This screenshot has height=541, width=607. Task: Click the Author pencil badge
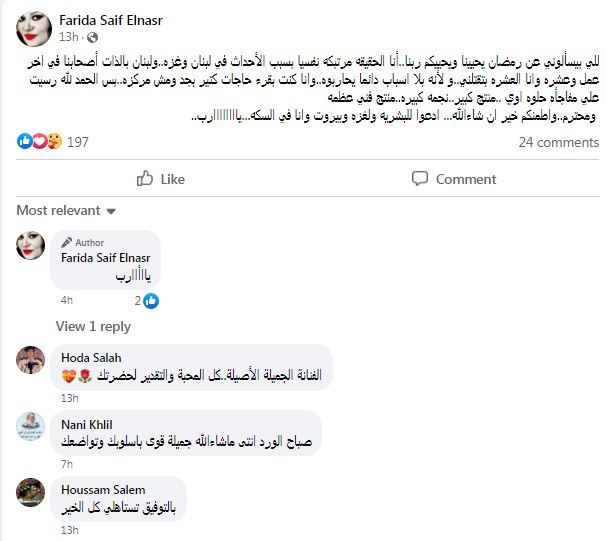(68, 242)
